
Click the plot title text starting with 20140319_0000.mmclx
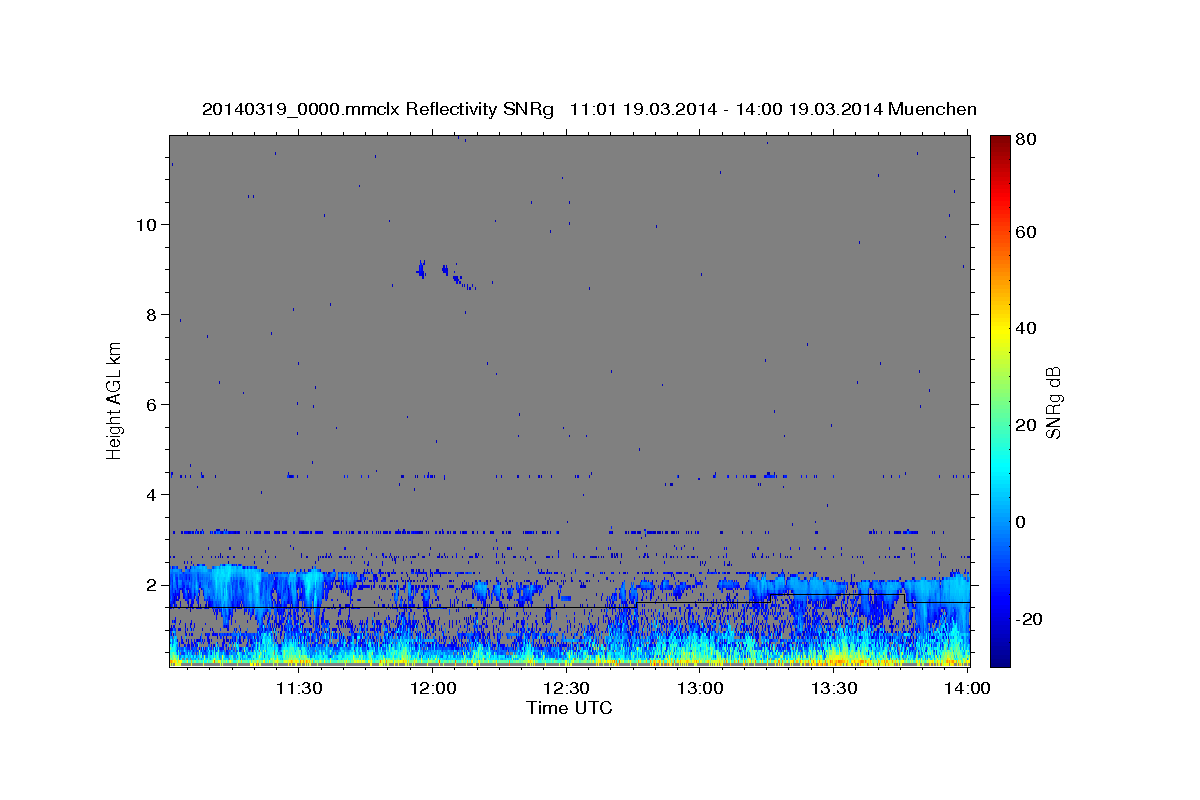click(x=589, y=109)
